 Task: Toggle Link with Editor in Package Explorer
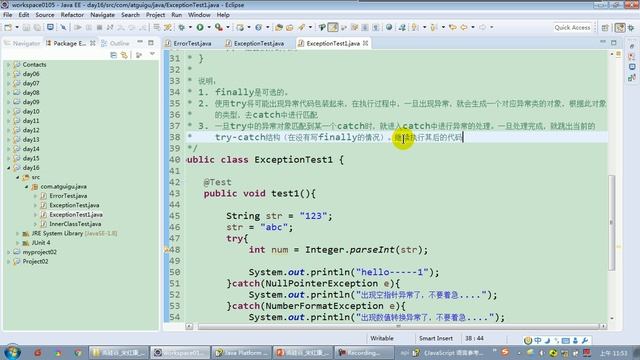coord(124,55)
